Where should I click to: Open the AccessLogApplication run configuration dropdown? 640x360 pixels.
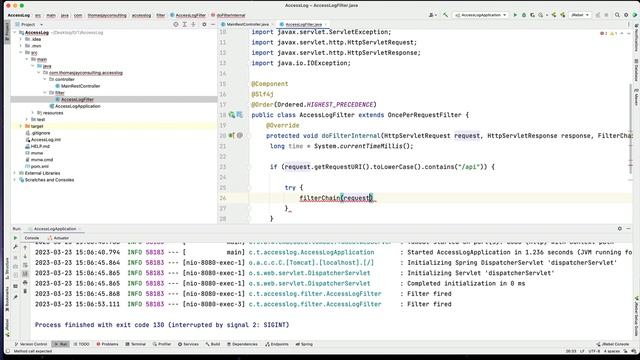coord(481,15)
